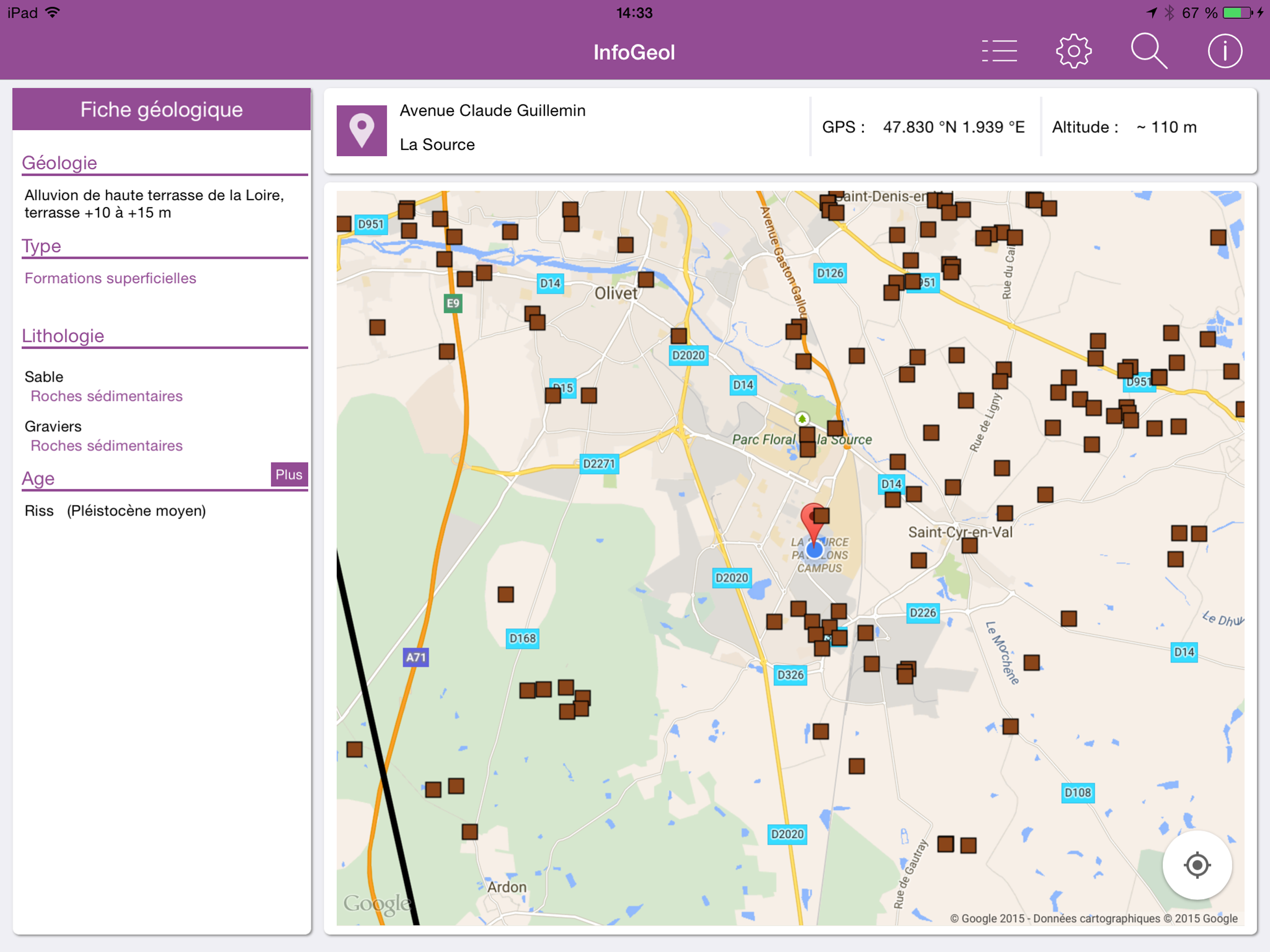Tap the Plus button beside Age
This screenshot has height=952, width=1270.
tap(289, 475)
